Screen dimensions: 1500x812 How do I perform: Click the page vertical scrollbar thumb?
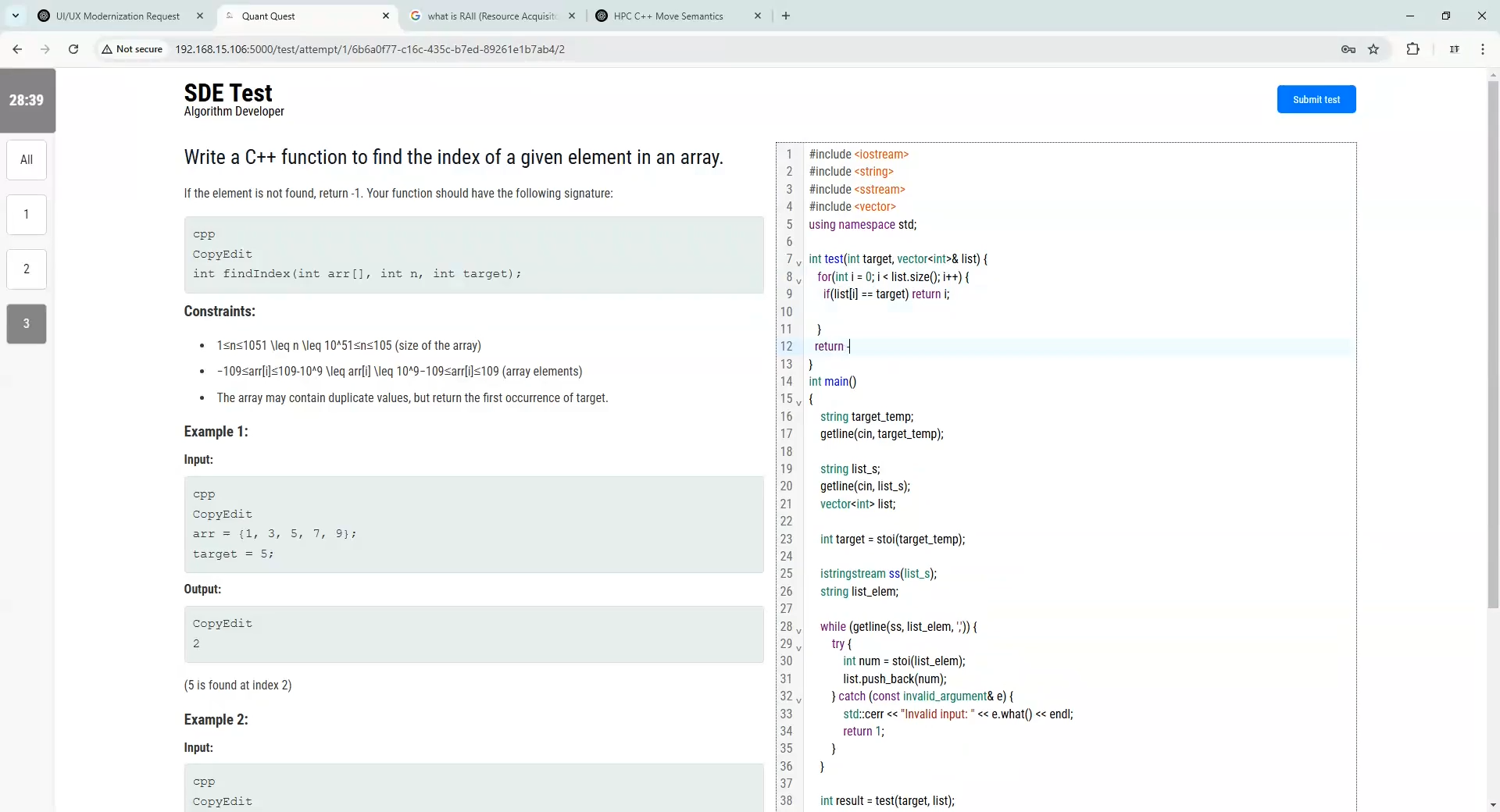pos(1493,344)
